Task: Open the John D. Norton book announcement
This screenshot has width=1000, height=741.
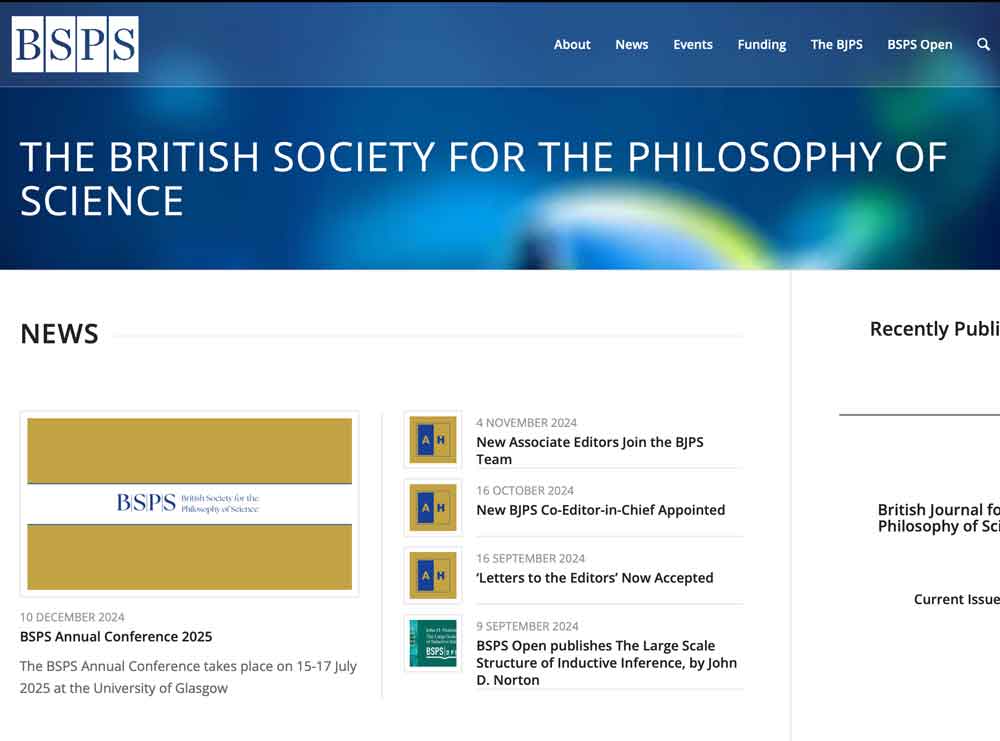Action: coord(606,662)
